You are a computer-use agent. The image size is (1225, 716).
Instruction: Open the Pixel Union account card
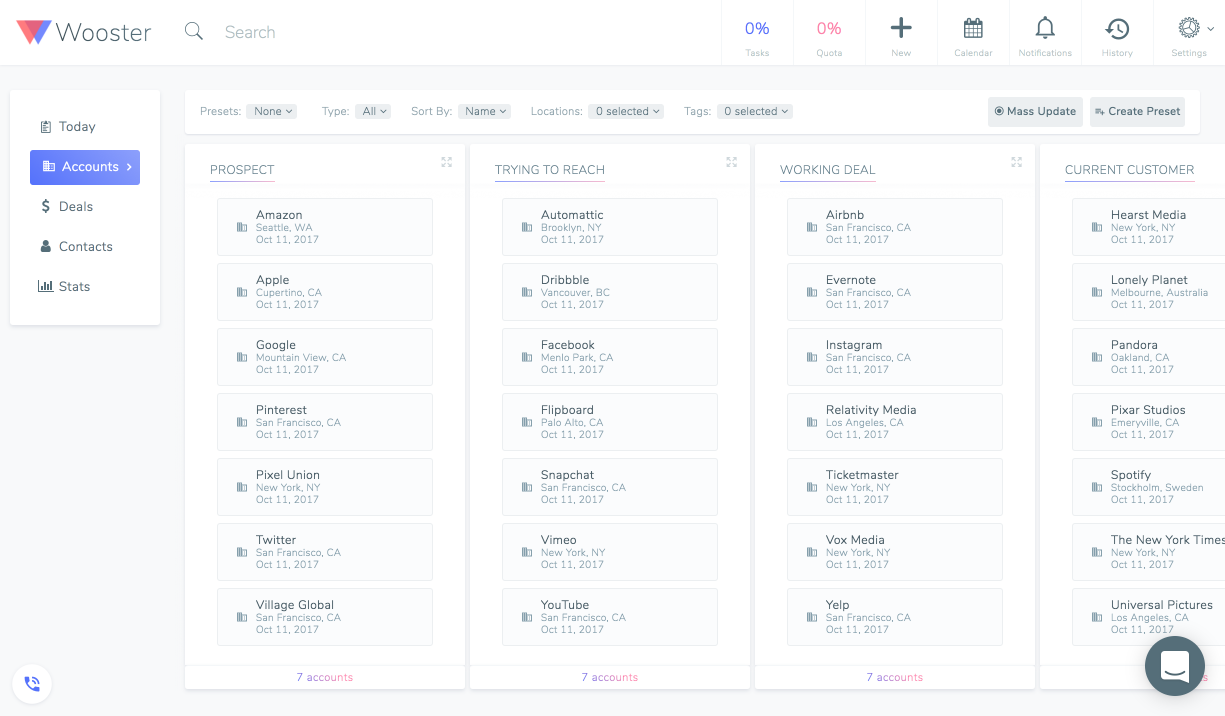pyautogui.click(x=325, y=487)
